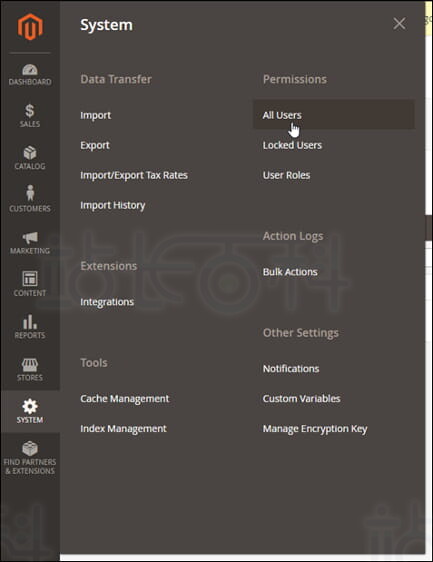
Task: Open Cache Management tool
Action: coord(125,399)
